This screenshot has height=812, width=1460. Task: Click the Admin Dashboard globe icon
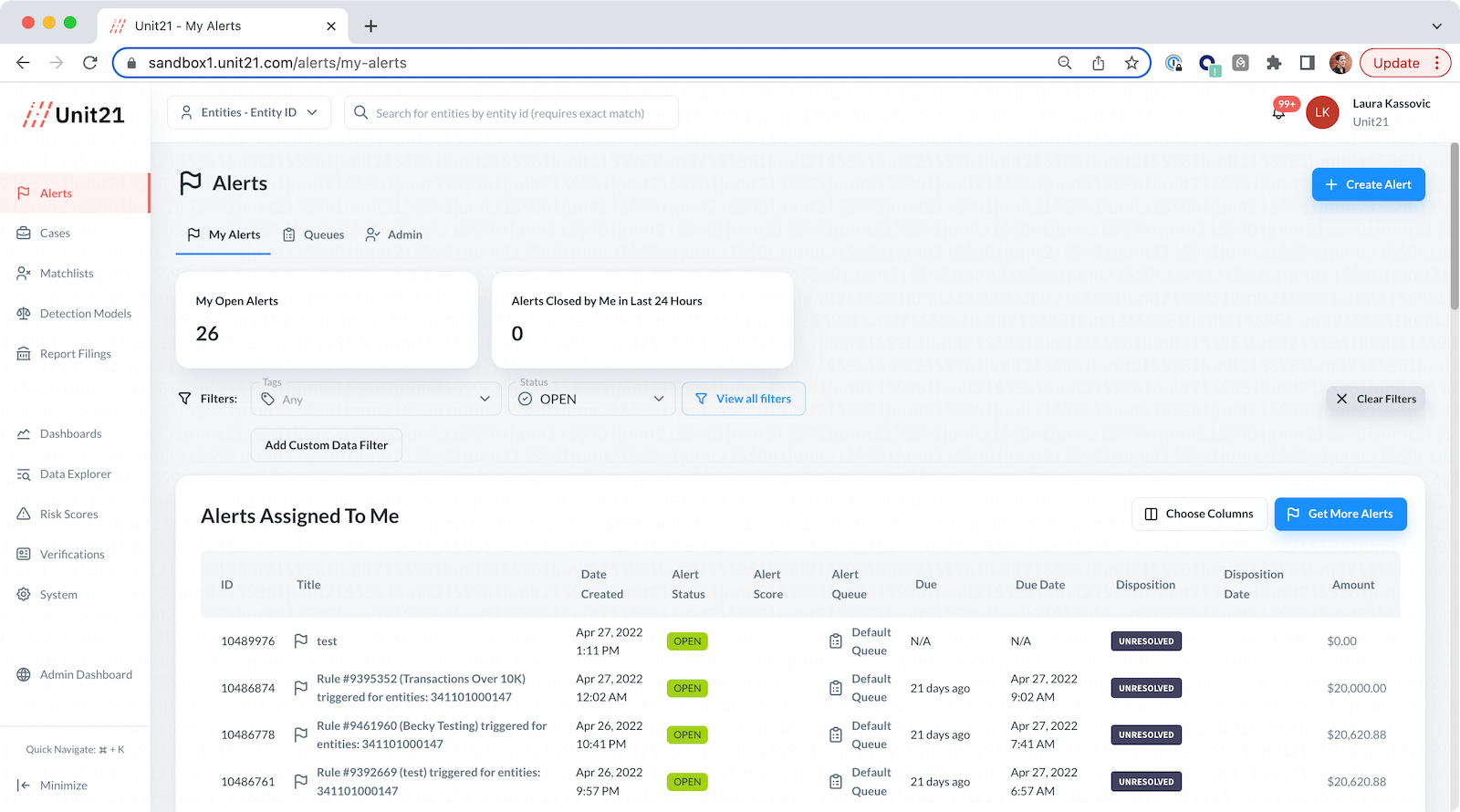24,675
